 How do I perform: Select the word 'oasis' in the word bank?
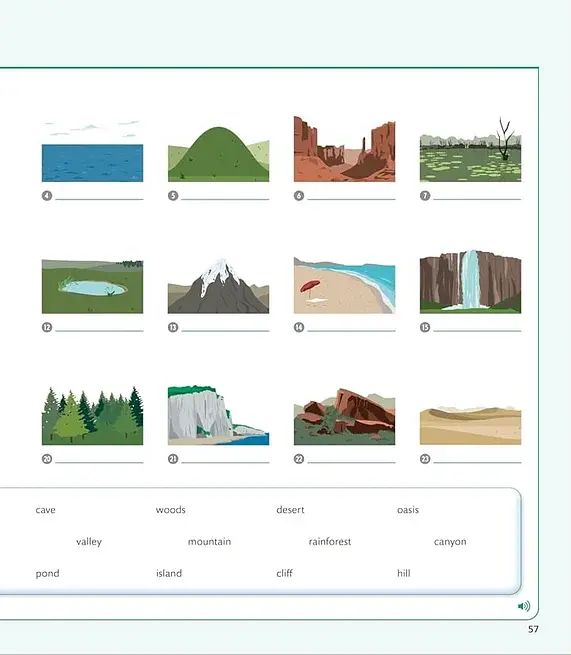tap(408, 510)
